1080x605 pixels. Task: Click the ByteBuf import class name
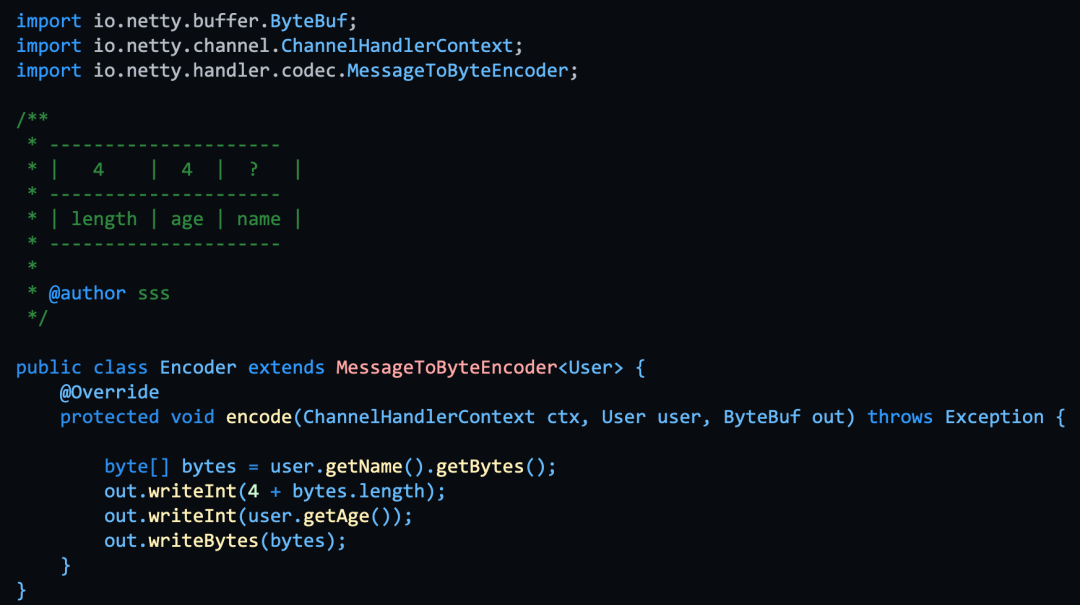(x=309, y=21)
